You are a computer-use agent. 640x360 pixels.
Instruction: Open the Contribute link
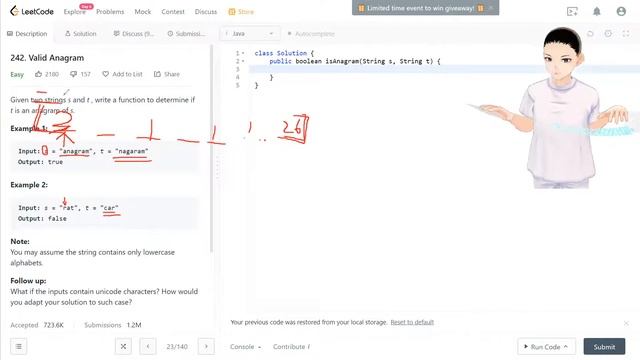coord(291,347)
